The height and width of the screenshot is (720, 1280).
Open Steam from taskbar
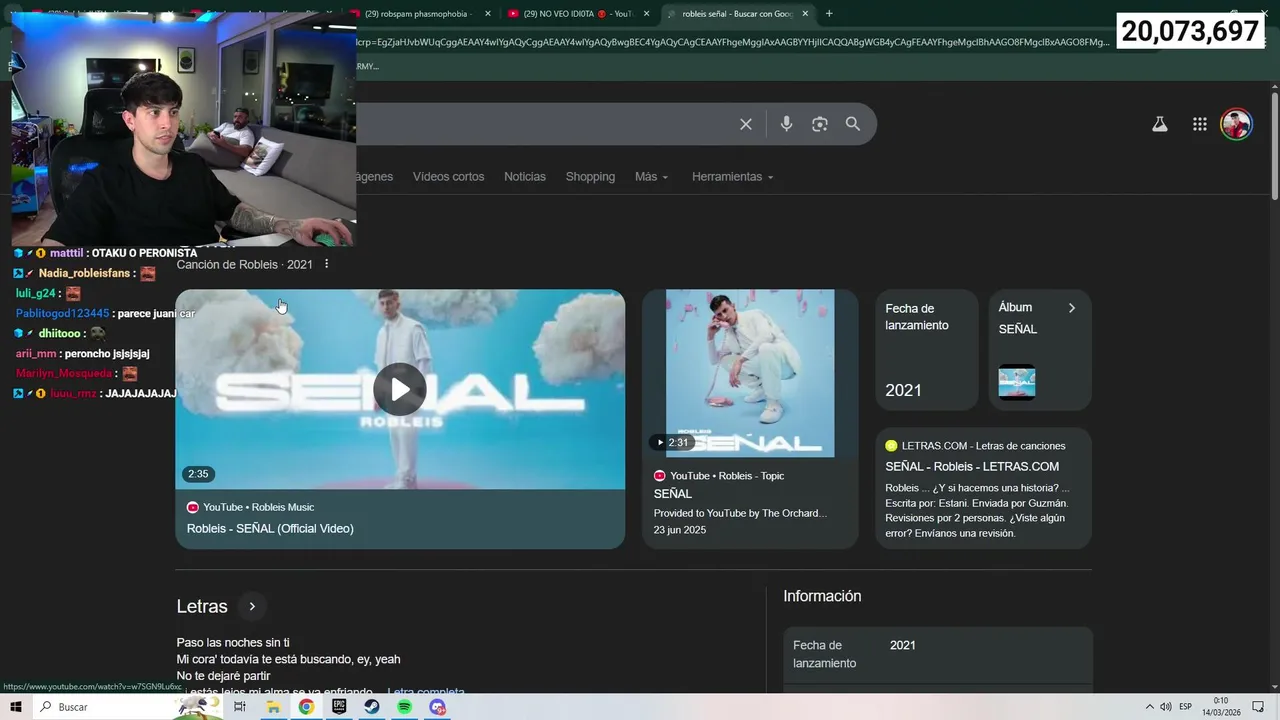click(x=371, y=707)
